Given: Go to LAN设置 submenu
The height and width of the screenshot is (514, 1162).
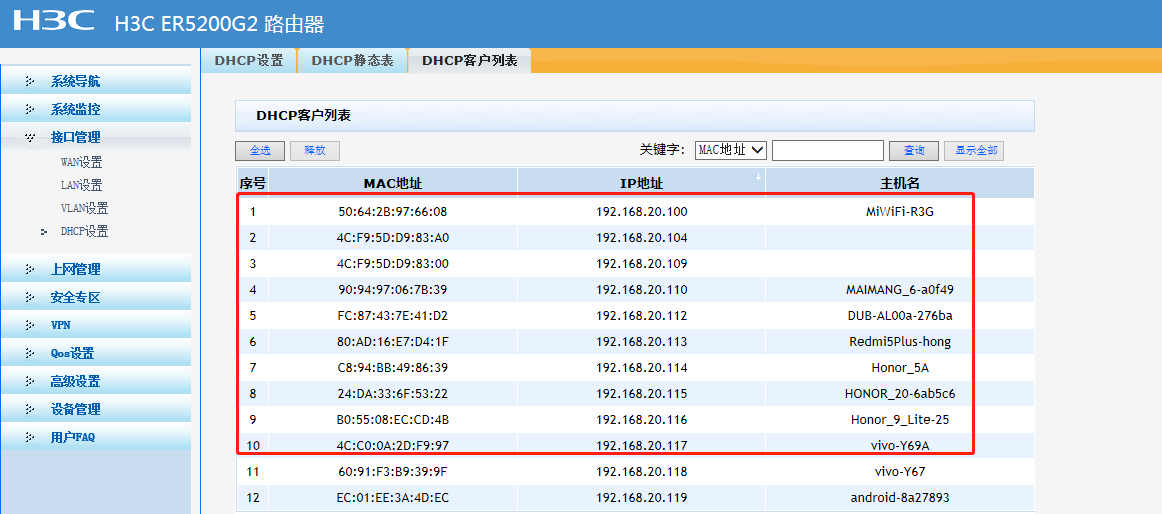Looking at the screenshot, I should 82,186.
